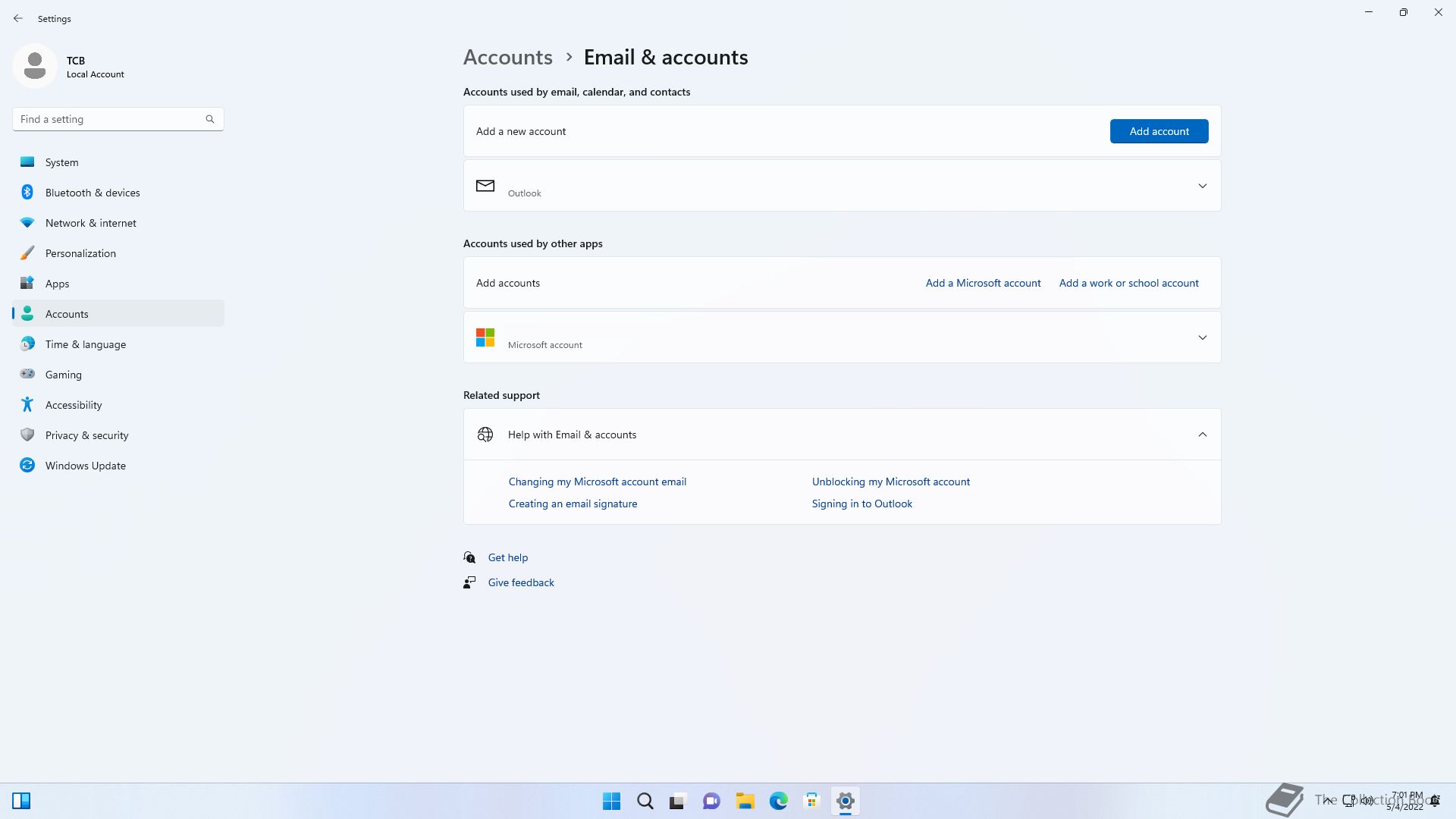Open taskbar Search
This screenshot has height=819, width=1456.
(645, 801)
